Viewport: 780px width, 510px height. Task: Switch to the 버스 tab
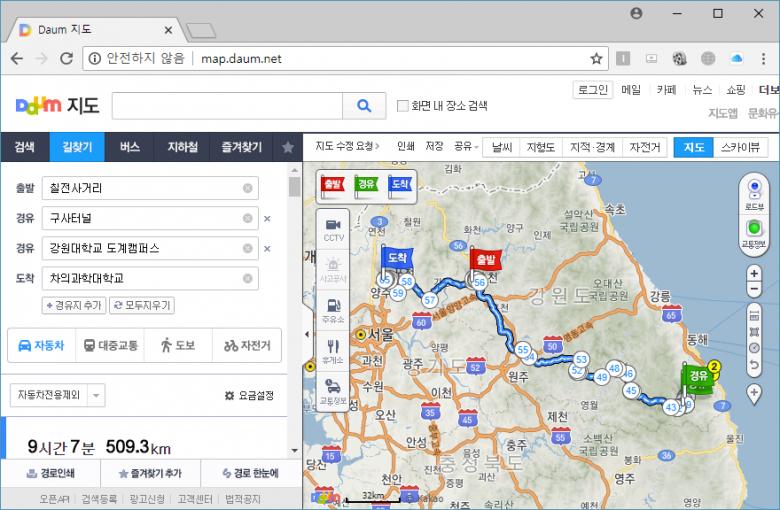(x=130, y=147)
